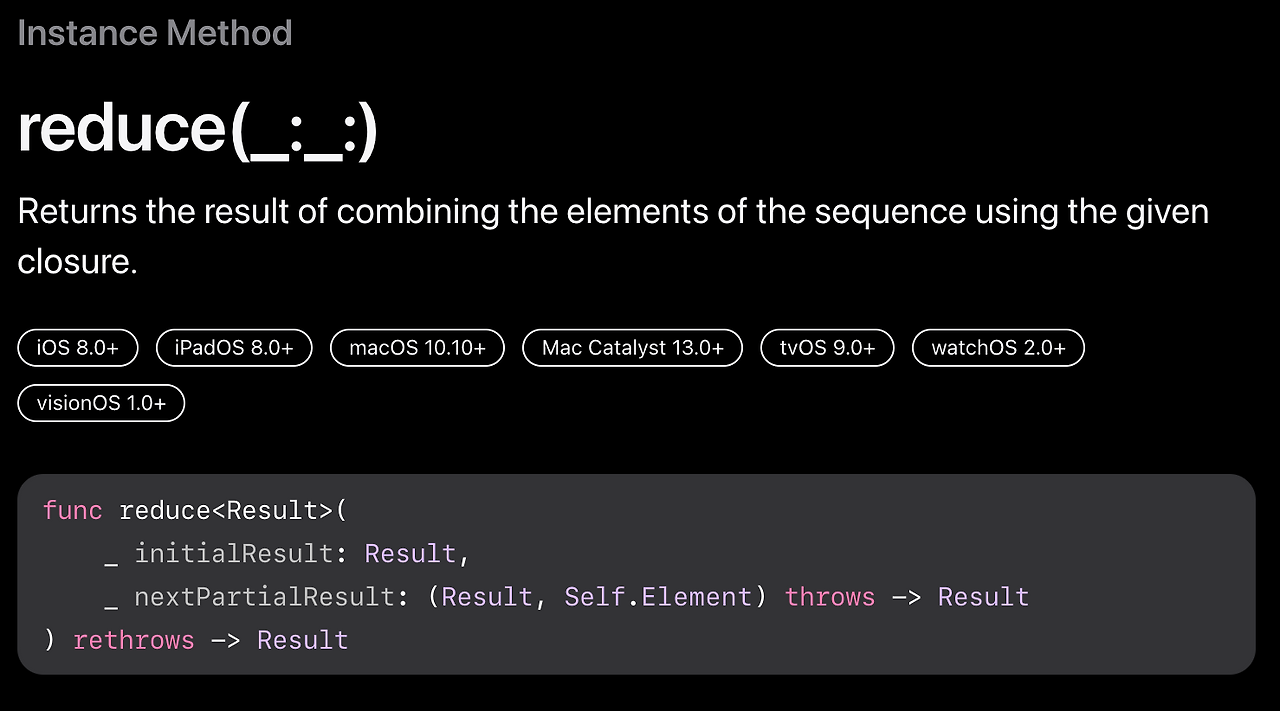1280x711 pixels.
Task: Click the rethrows keyword
Action: [x=133, y=640]
